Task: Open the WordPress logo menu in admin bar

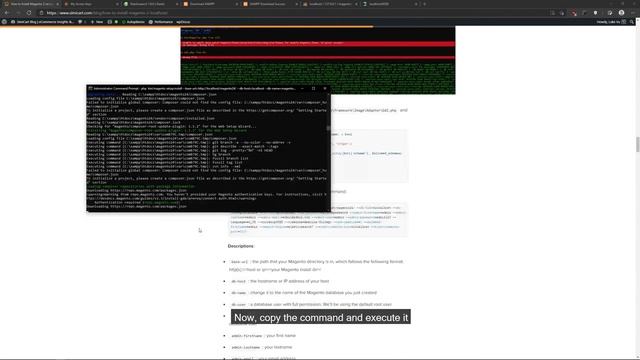Action: coord(4,22)
